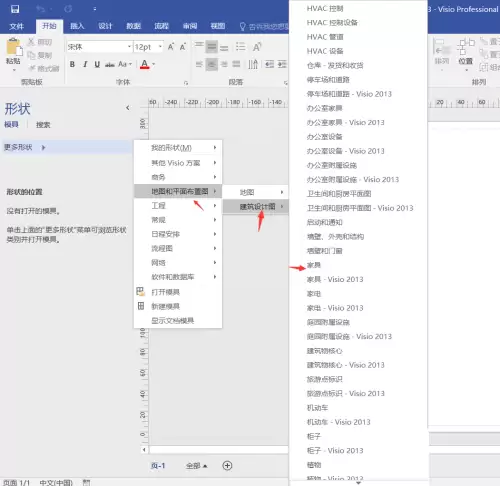Click the 复制 (Copy) icon

(31, 55)
